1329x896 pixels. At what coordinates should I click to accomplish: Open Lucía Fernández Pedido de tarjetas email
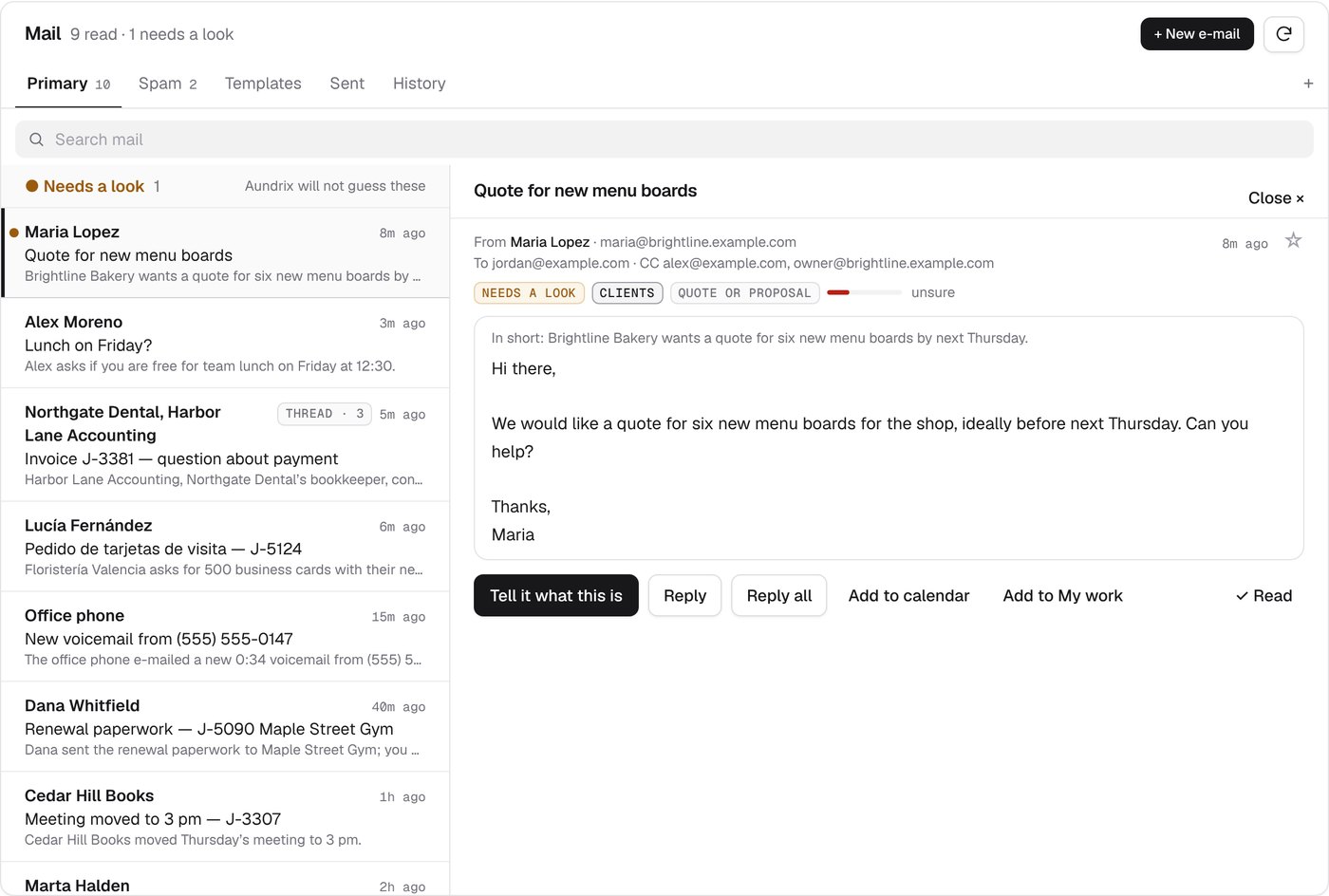pos(226,547)
